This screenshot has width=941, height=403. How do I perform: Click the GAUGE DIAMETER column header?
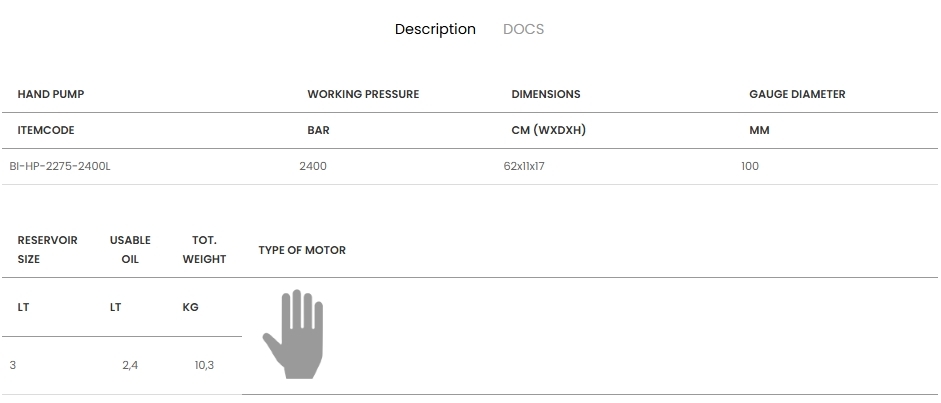pos(797,94)
